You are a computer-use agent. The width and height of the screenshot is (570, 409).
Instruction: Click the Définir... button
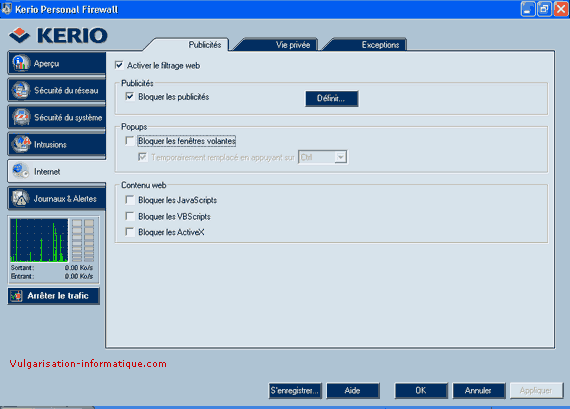332,98
